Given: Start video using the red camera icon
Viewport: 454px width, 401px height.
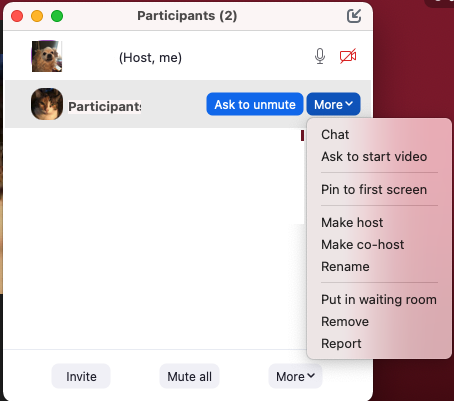Looking at the screenshot, I should (348, 56).
